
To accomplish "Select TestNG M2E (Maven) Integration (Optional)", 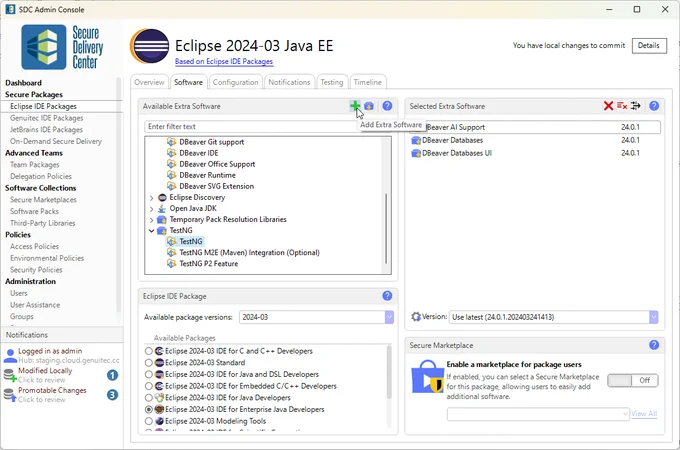I will click(x=249, y=252).
